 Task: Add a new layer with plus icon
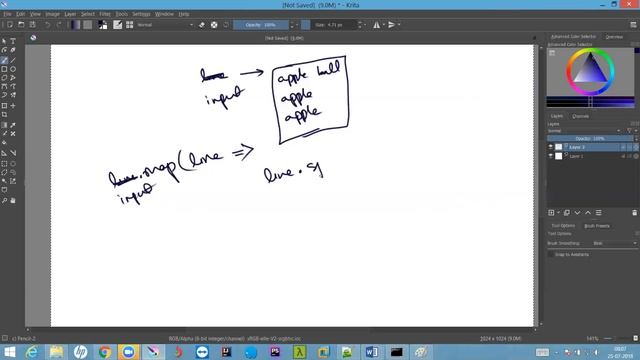(551, 213)
